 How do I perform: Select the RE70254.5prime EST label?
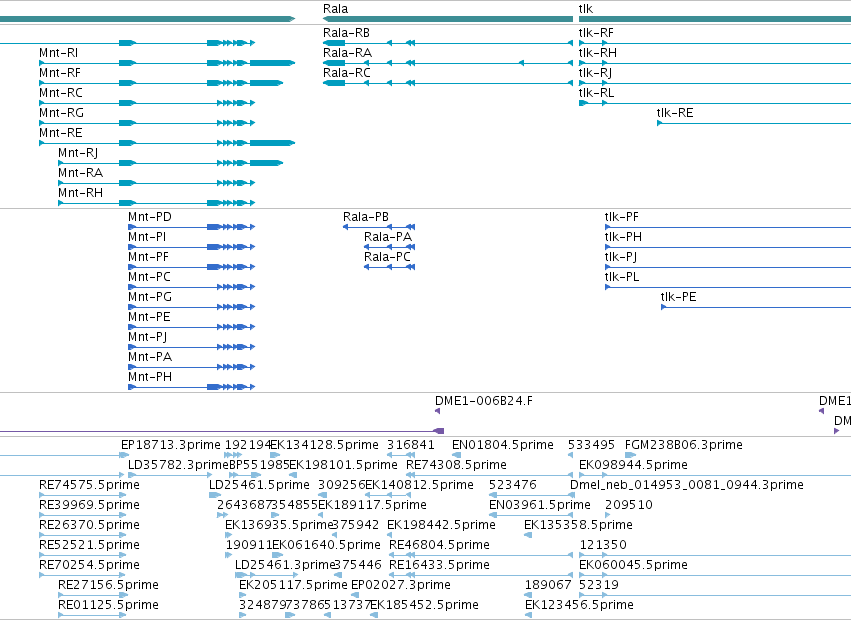click(x=90, y=565)
